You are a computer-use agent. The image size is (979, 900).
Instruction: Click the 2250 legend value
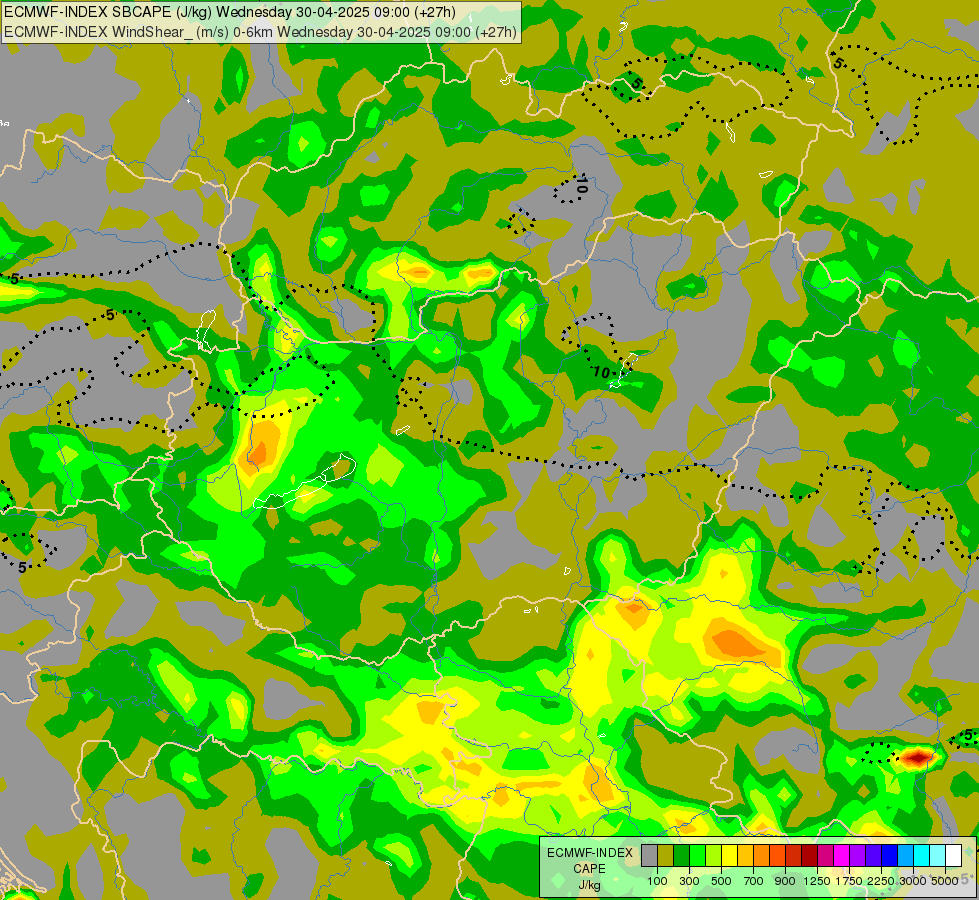tap(881, 881)
